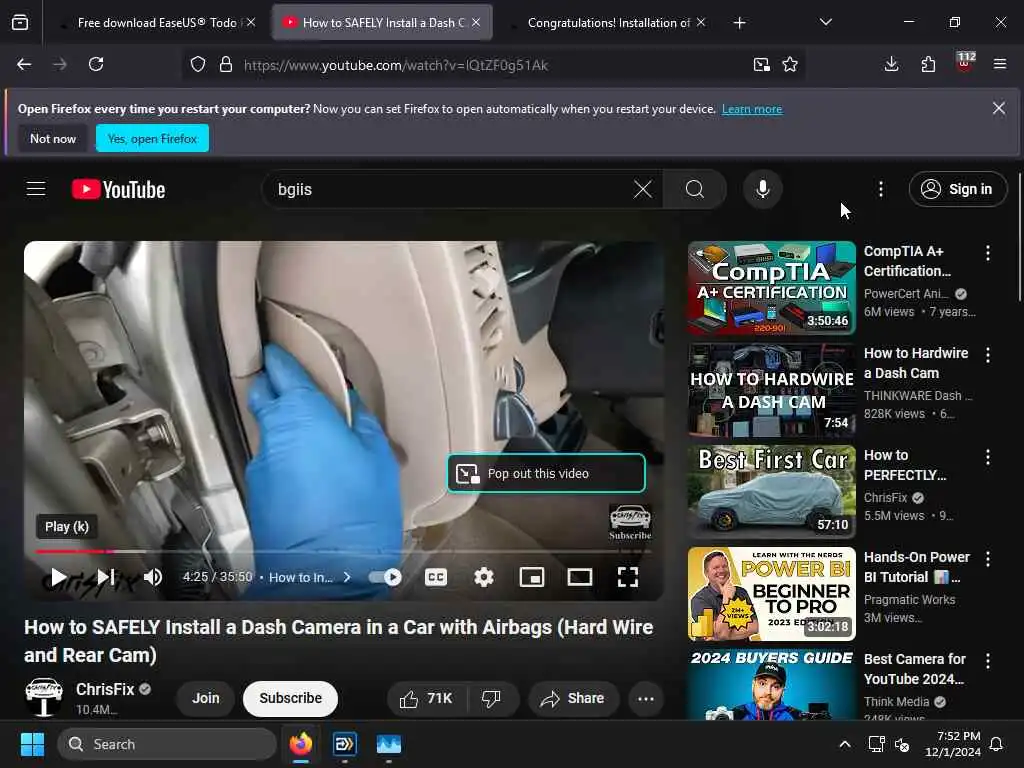Click the Sign in button
Image resolution: width=1024 pixels, height=768 pixels.
click(x=957, y=189)
